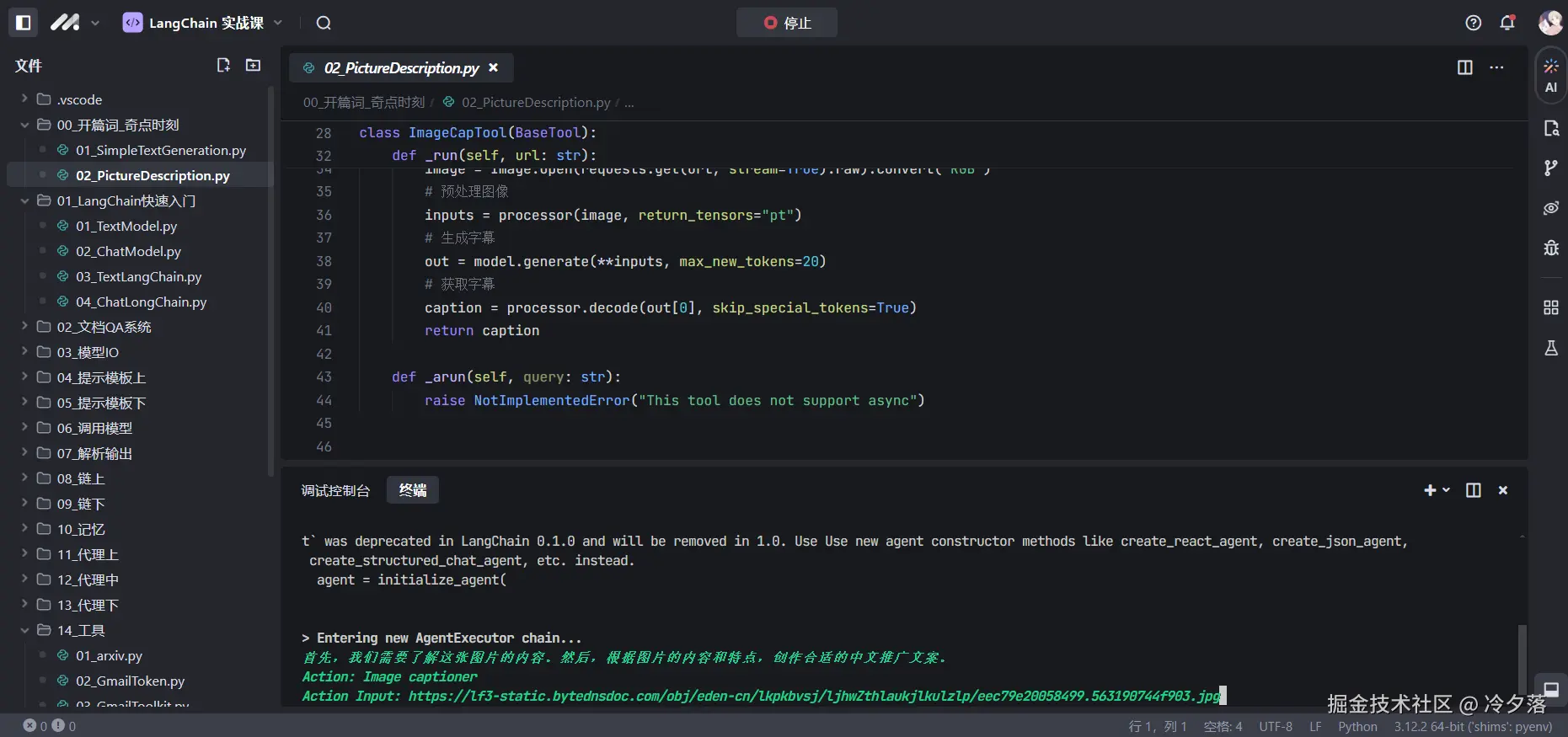Open the notifications bell
Screen dimensions: 1568x737
(x=1507, y=23)
